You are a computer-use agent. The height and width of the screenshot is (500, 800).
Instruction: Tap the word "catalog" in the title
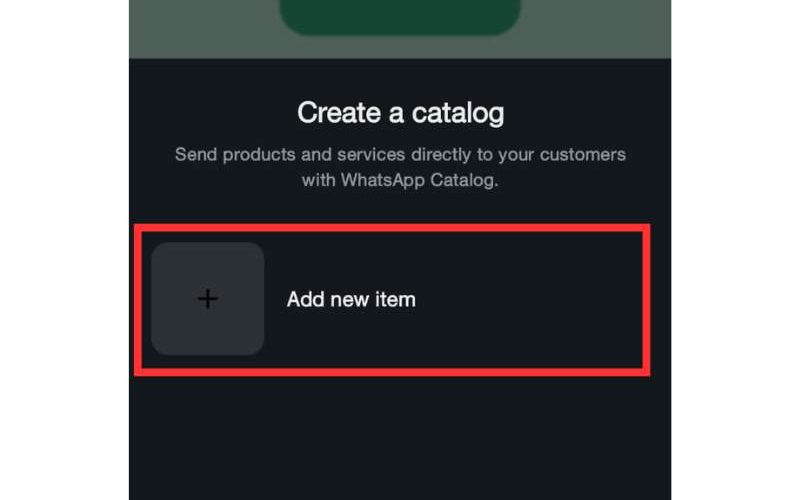click(x=458, y=113)
